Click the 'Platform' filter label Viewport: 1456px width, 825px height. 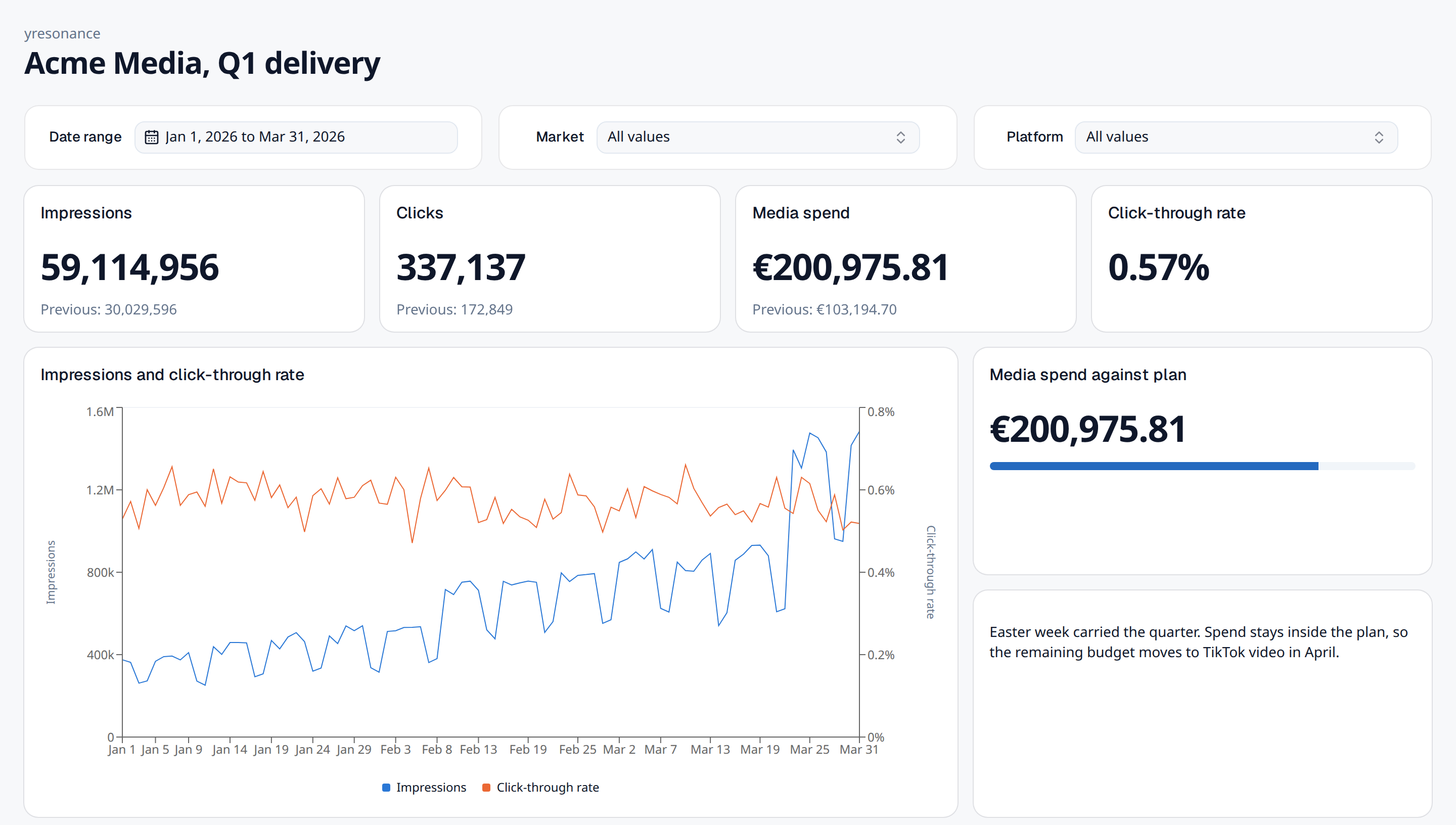point(1034,137)
